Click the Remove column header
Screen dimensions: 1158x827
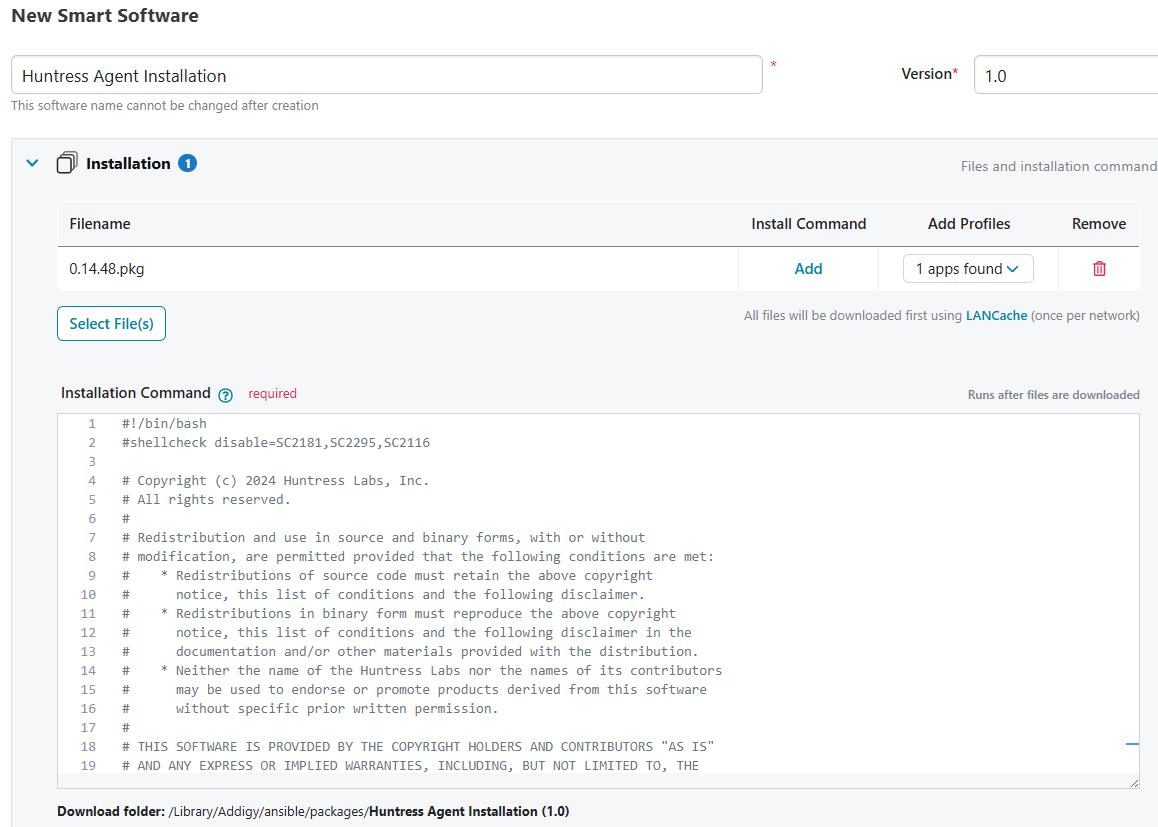coord(1097,223)
